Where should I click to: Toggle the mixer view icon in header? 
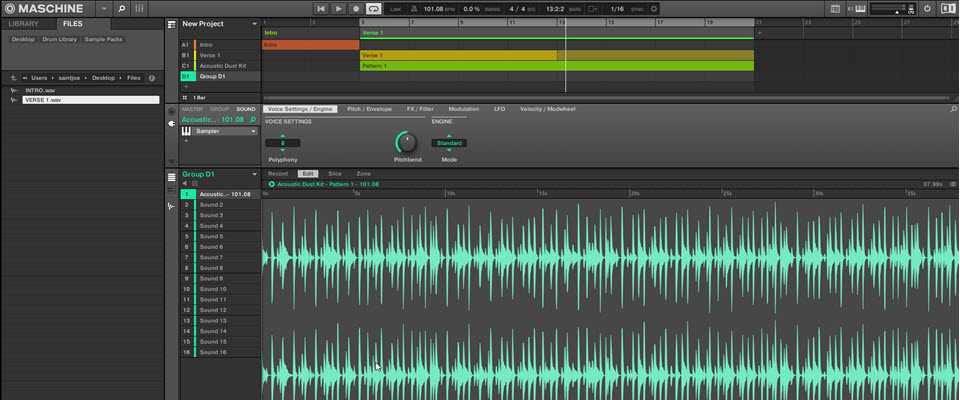139,9
